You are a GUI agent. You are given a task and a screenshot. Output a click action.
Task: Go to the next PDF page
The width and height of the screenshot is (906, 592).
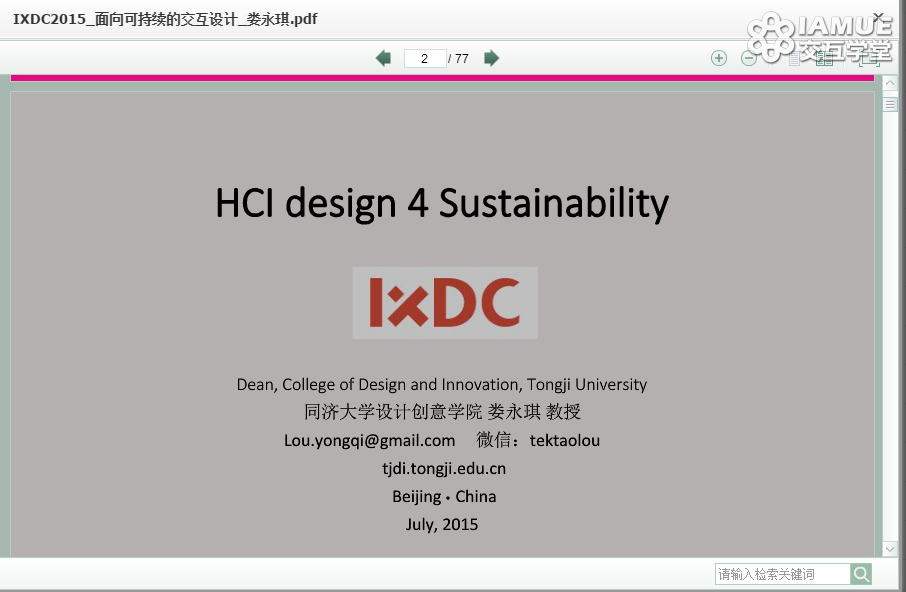[x=491, y=58]
